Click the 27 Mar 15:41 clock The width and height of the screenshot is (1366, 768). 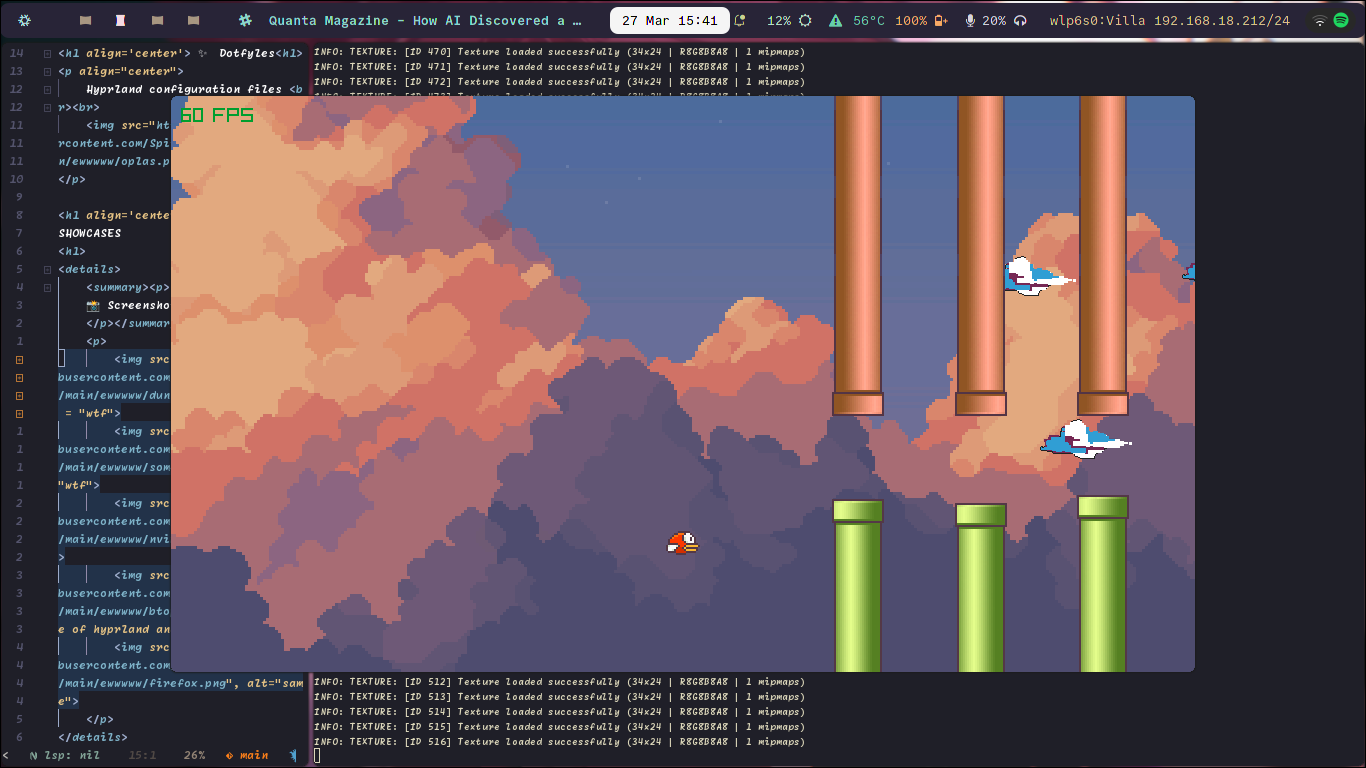pyautogui.click(x=669, y=20)
